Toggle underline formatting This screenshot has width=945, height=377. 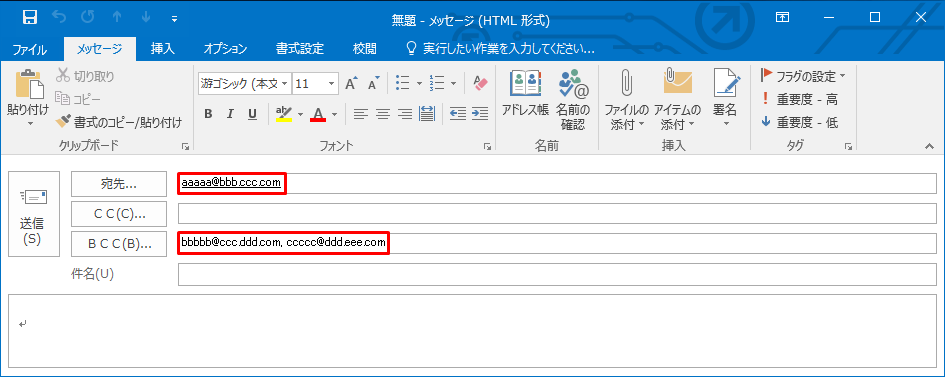[253, 114]
